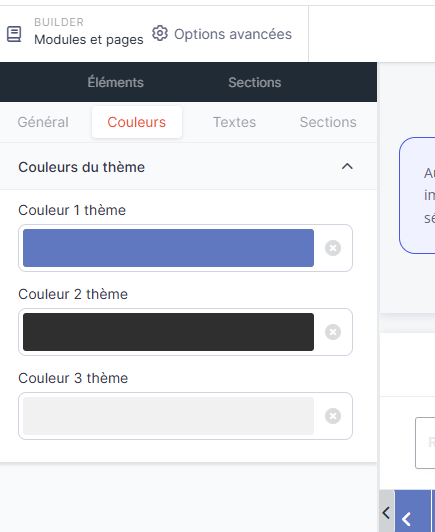Clear Couleur 1 thème with the x icon
Screen dimensions: 435x532
(333, 248)
